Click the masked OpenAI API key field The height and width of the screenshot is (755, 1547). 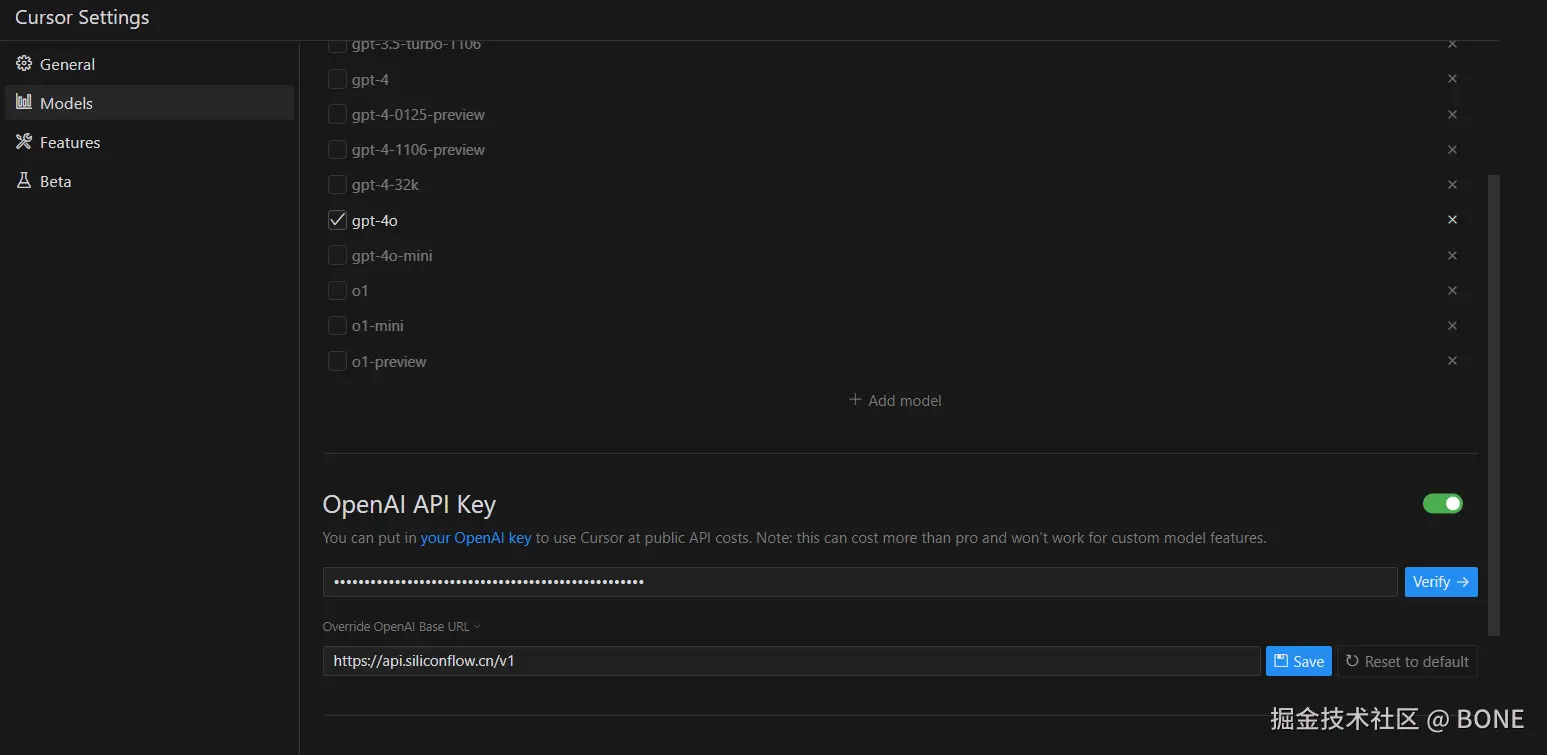860,582
